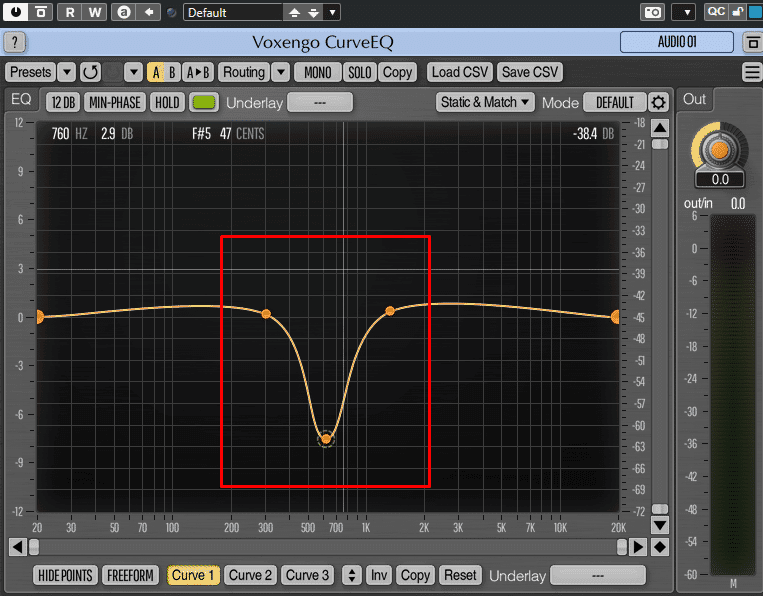Select the Curve 1 tab
The image size is (763, 596).
tap(193, 575)
